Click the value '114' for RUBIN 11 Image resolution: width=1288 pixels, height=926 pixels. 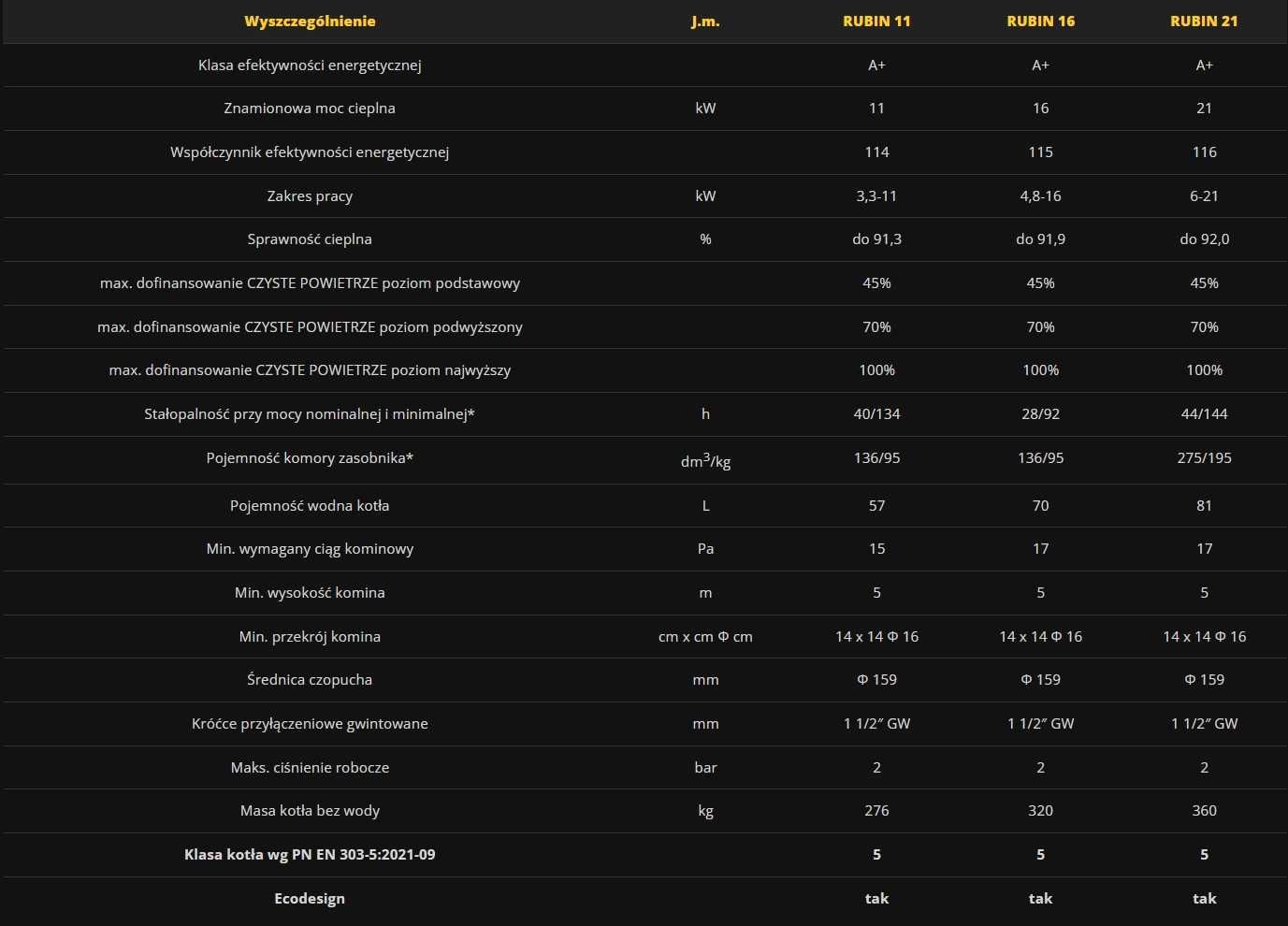coord(876,152)
